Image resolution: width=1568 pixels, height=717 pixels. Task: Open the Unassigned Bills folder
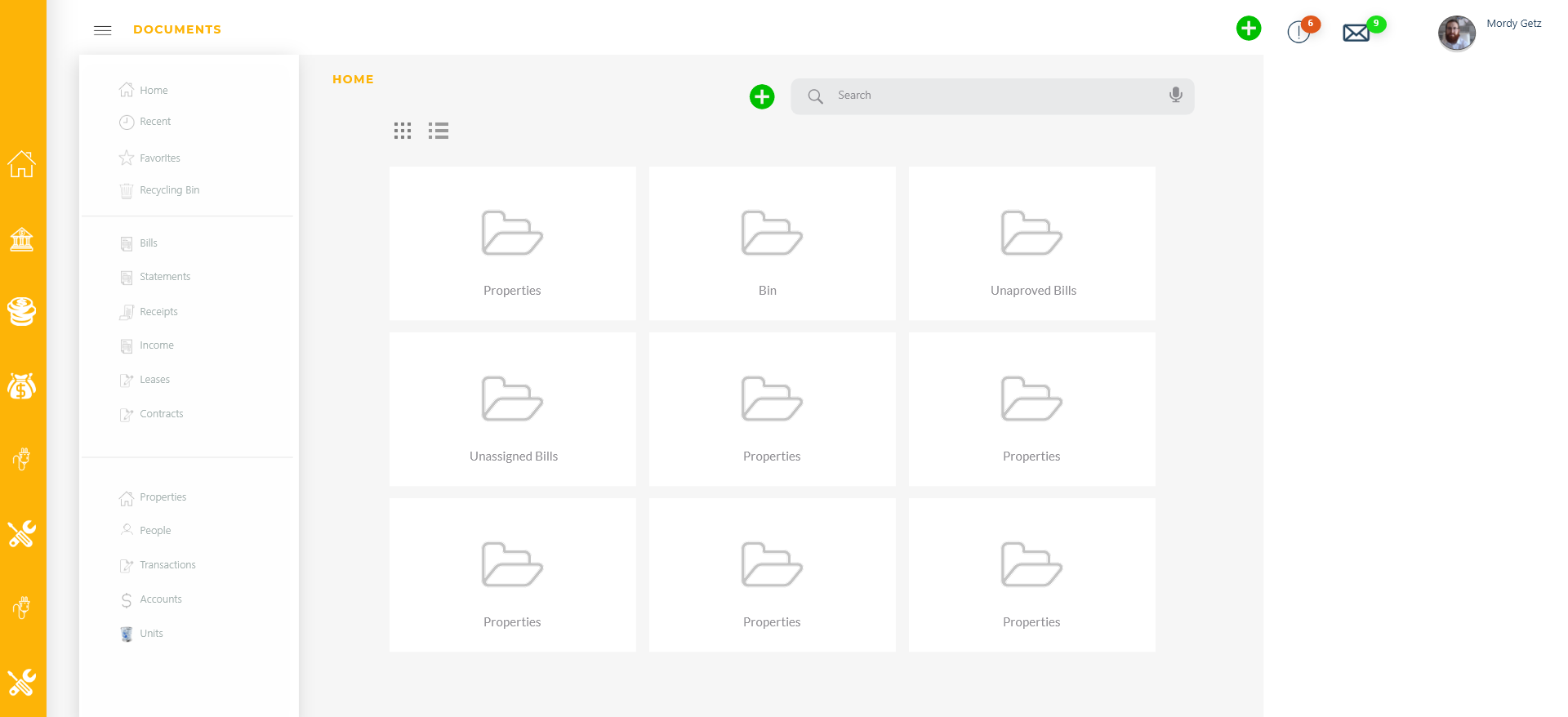tap(513, 409)
